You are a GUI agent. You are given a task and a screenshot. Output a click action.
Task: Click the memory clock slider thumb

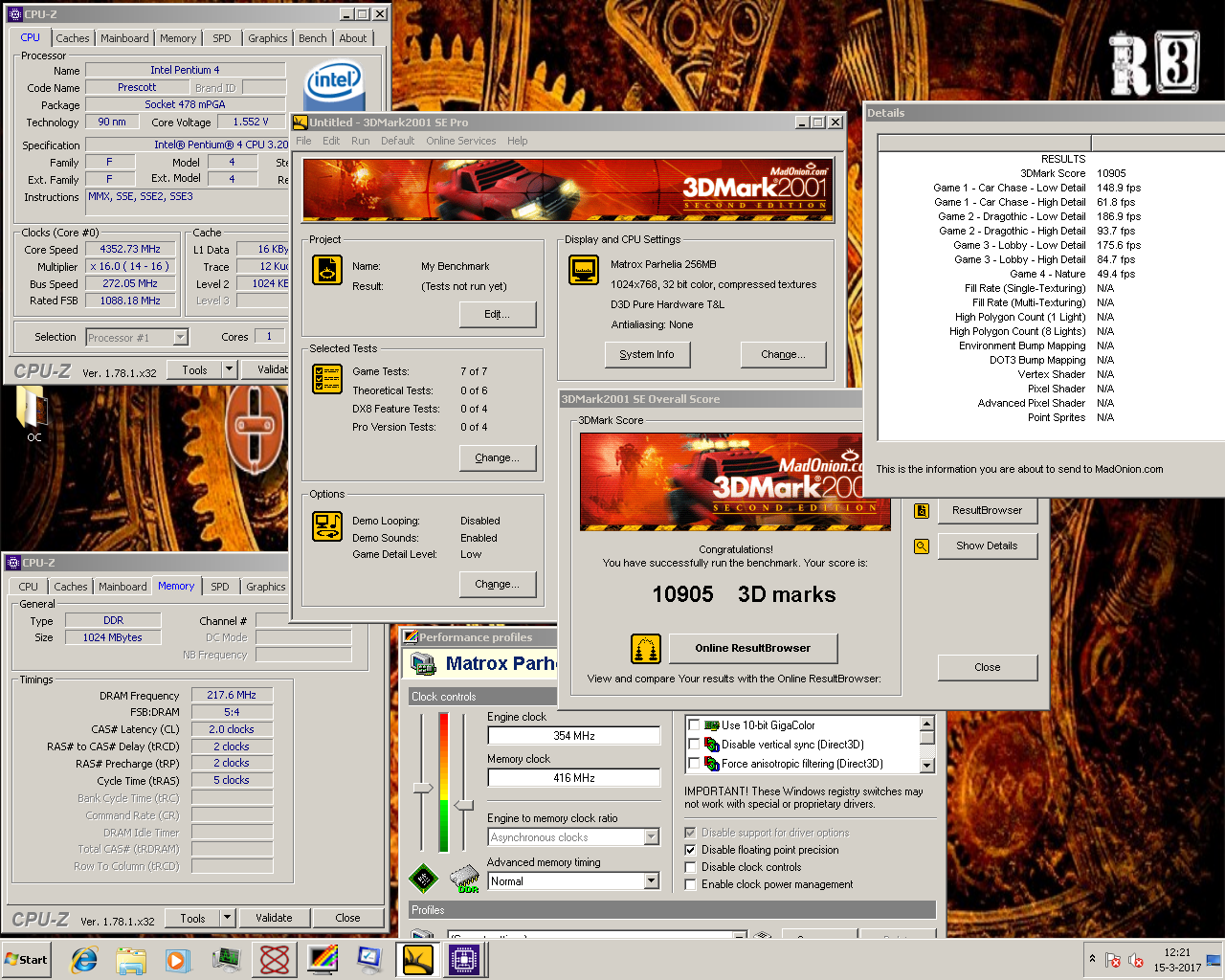tap(464, 805)
